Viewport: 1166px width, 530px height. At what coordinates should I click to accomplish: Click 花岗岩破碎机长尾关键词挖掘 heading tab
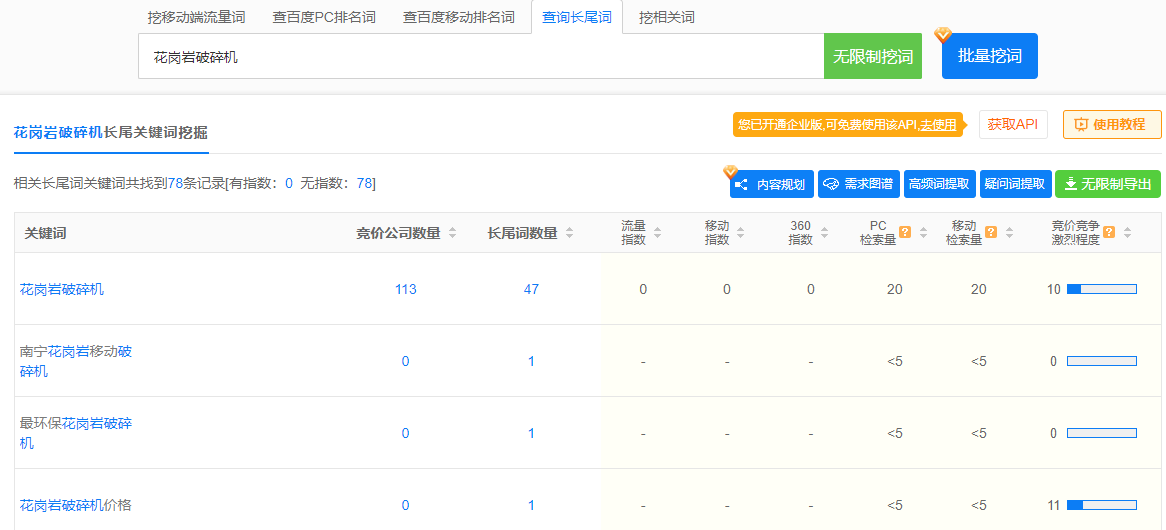tap(111, 132)
